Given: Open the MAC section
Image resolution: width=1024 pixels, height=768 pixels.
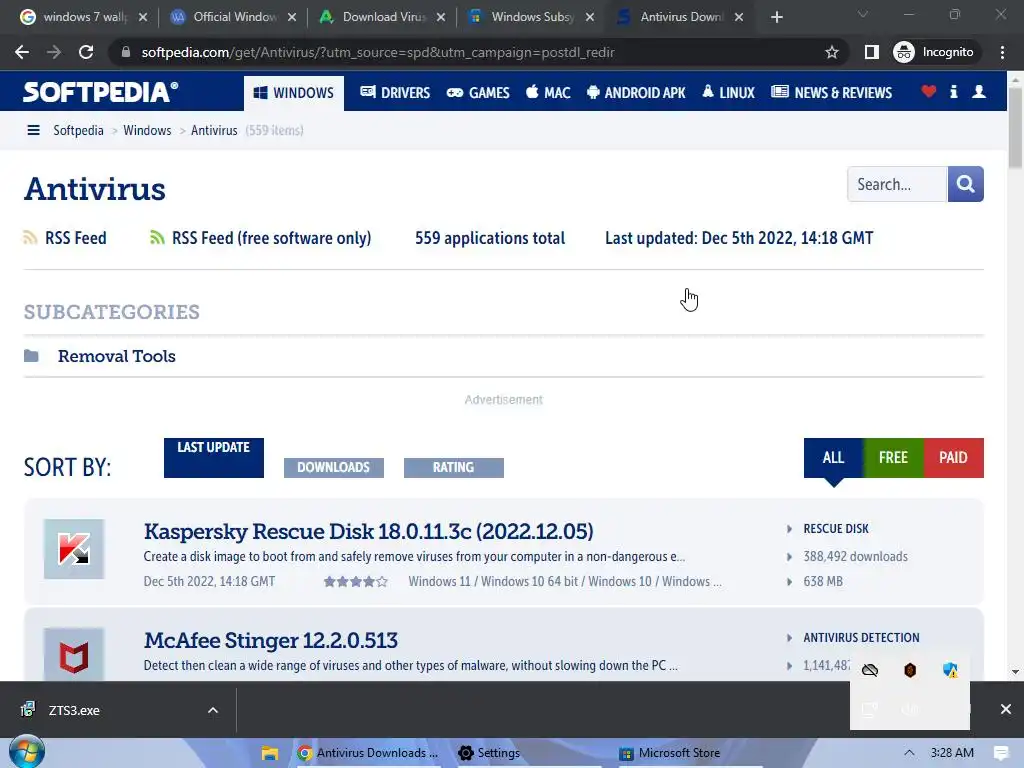Looking at the screenshot, I should pyautogui.click(x=548, y=93).
